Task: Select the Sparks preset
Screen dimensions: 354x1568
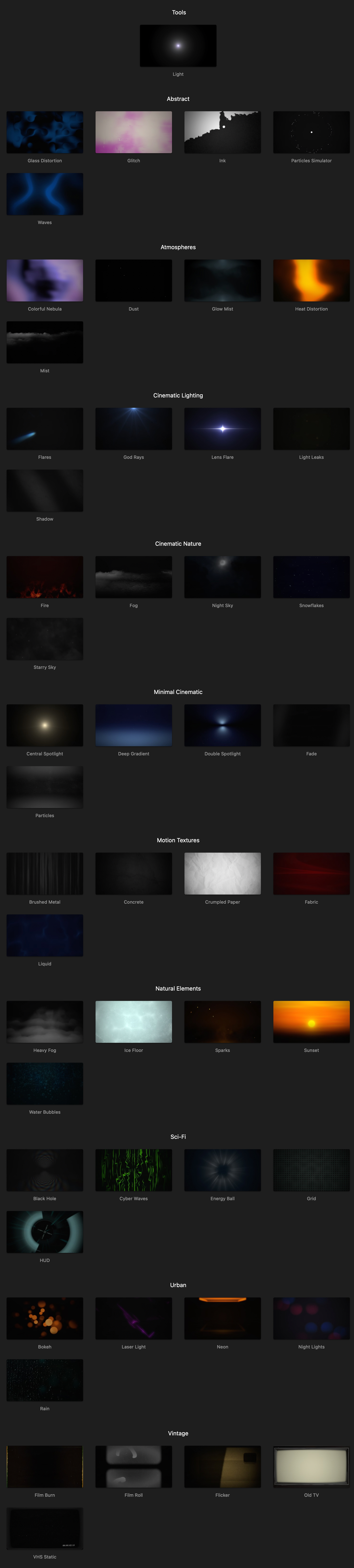Action: 223,1022
